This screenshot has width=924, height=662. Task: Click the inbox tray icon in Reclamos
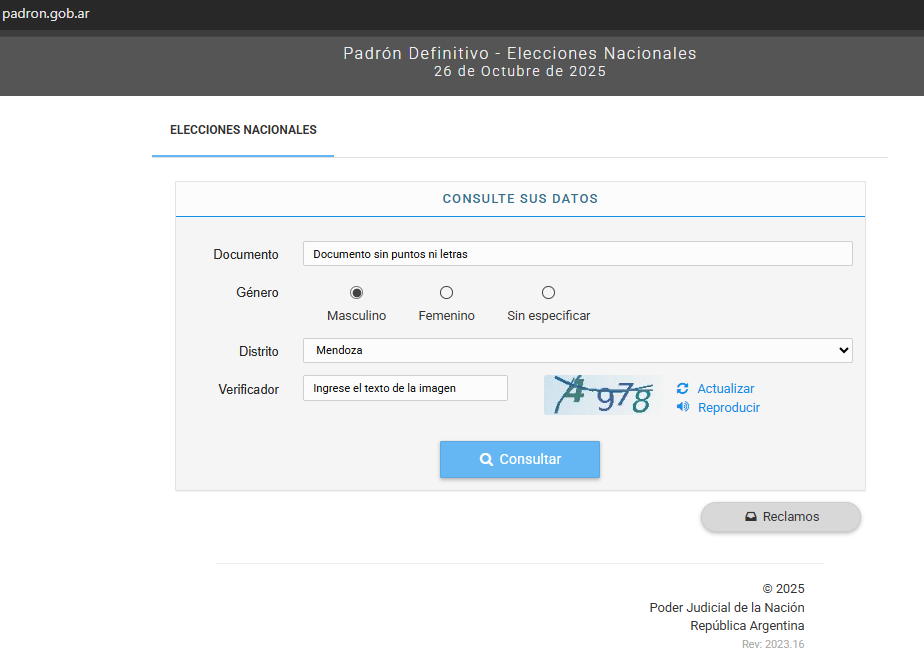[750, 517]
